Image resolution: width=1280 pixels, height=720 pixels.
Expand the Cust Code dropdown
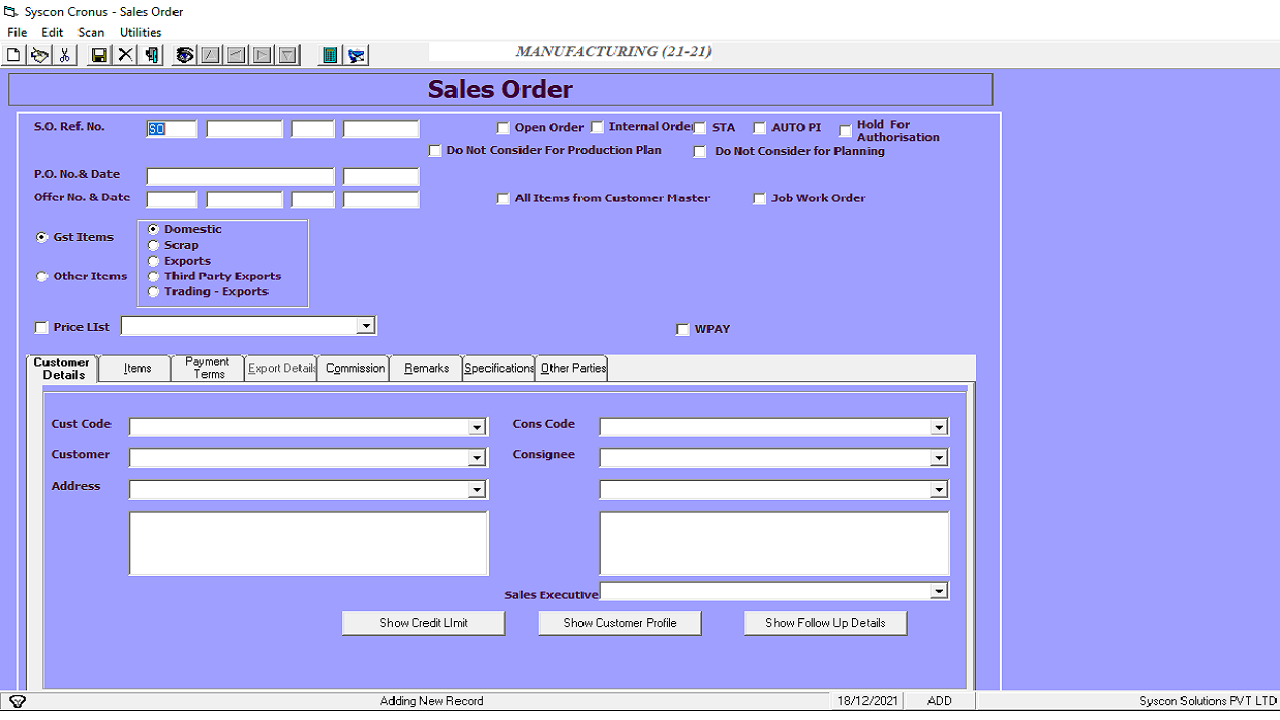tap(477, 427)
